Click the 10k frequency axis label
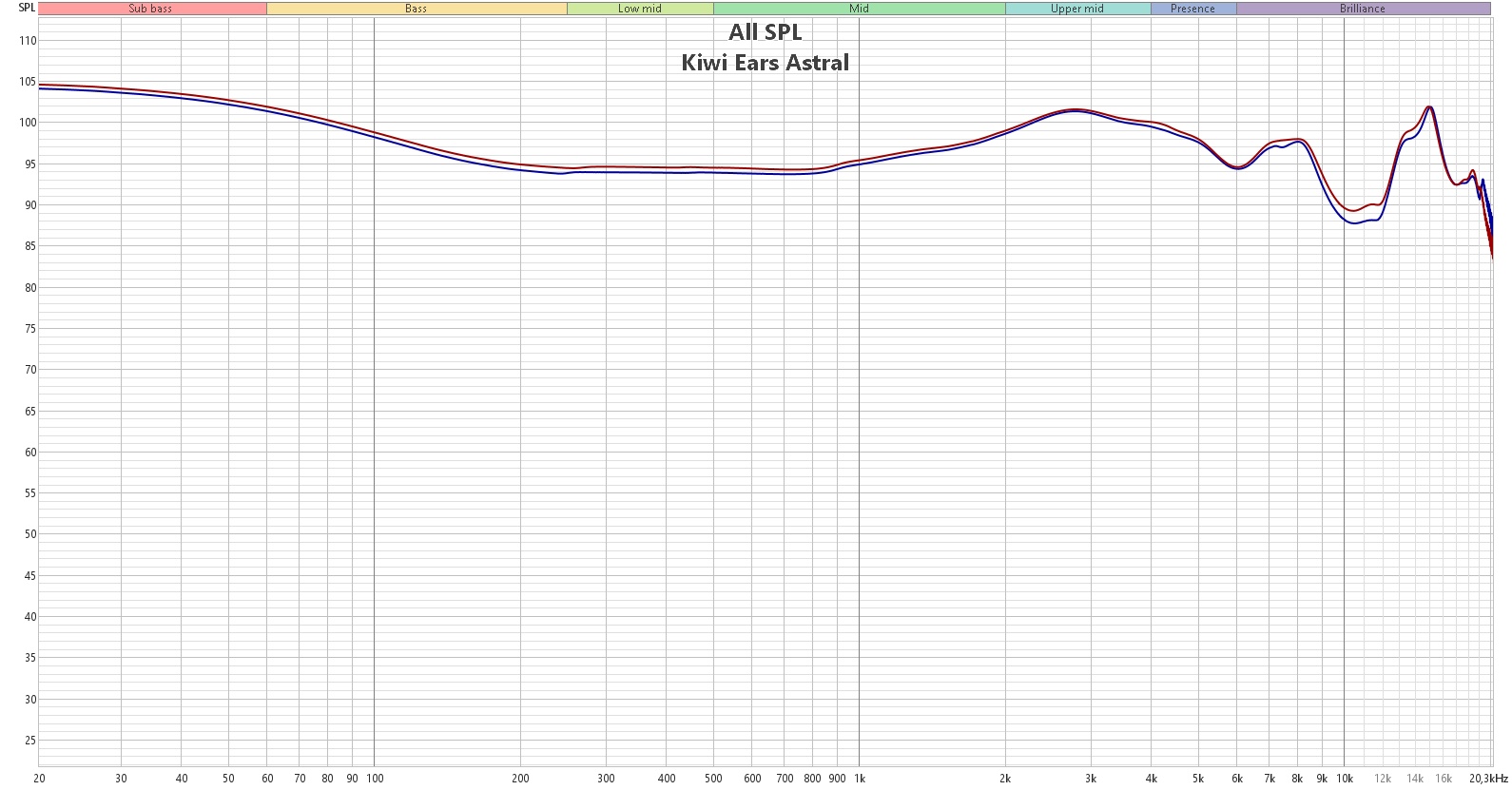 [x=1345, y=779]
